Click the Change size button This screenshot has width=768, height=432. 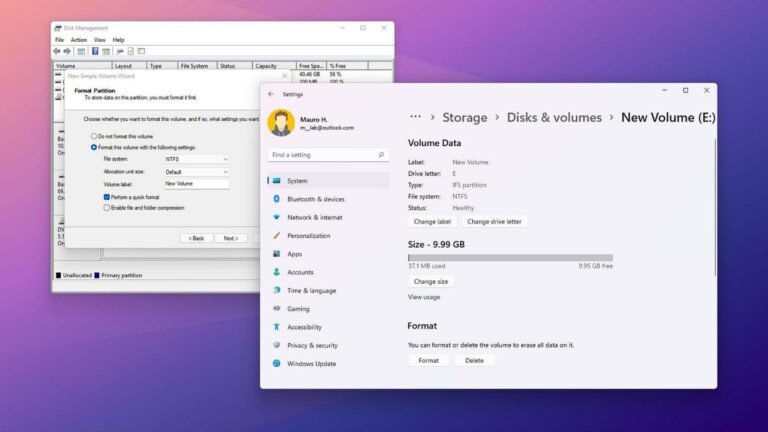(431, 281)
